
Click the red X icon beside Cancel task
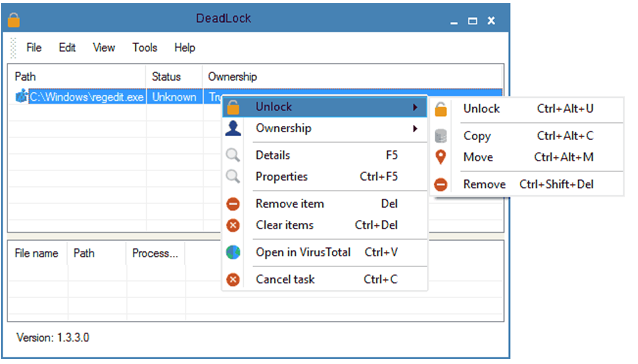[x=233, y=280]
